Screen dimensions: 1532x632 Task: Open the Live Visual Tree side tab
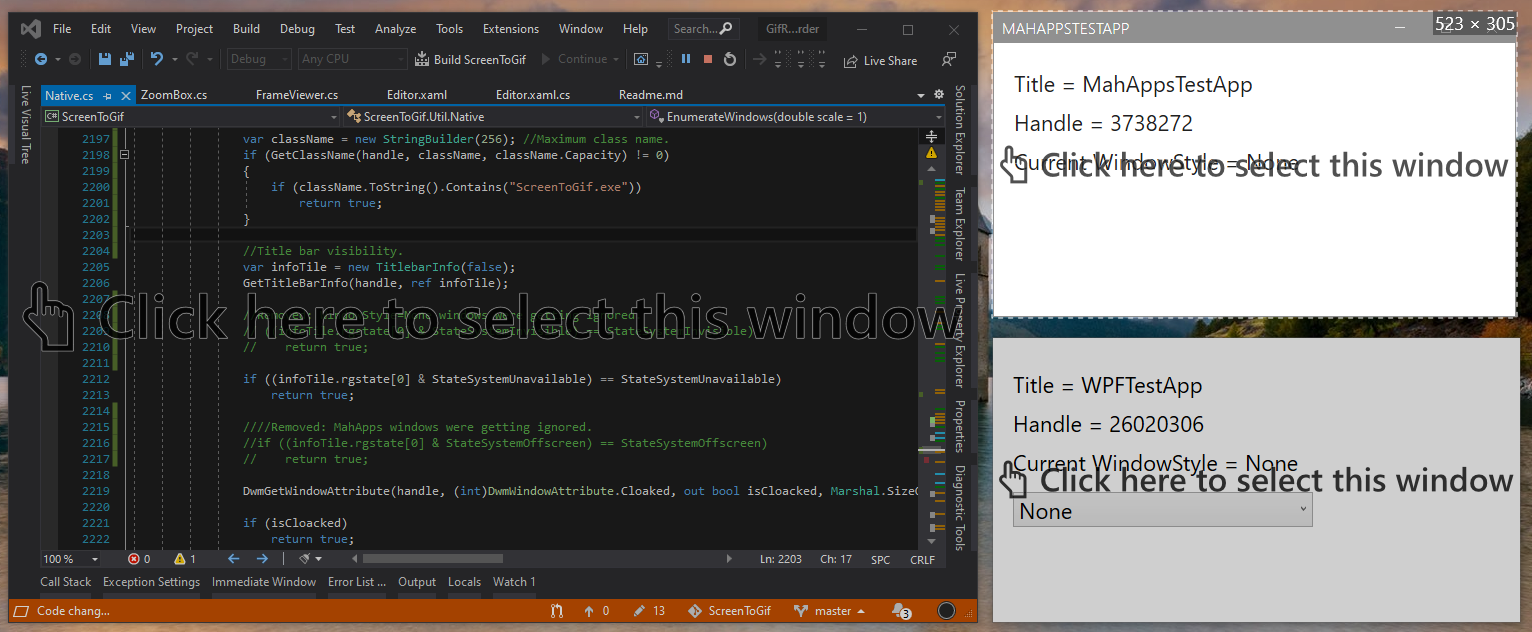pyautogui.click(x=26, y=125)
